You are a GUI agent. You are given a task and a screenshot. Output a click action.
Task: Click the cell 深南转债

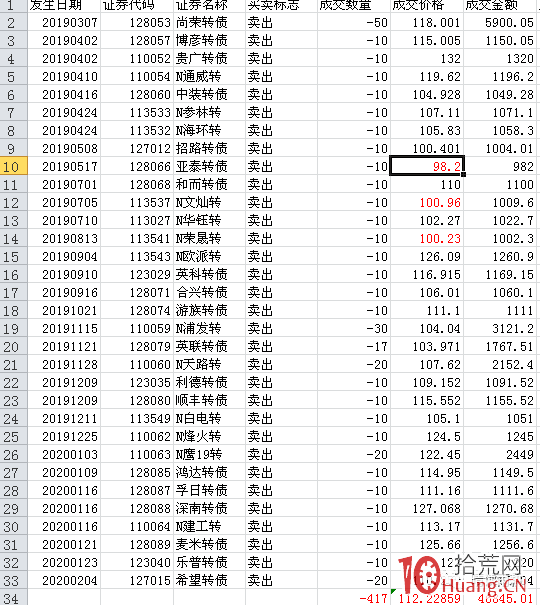(x=209, y=509)
